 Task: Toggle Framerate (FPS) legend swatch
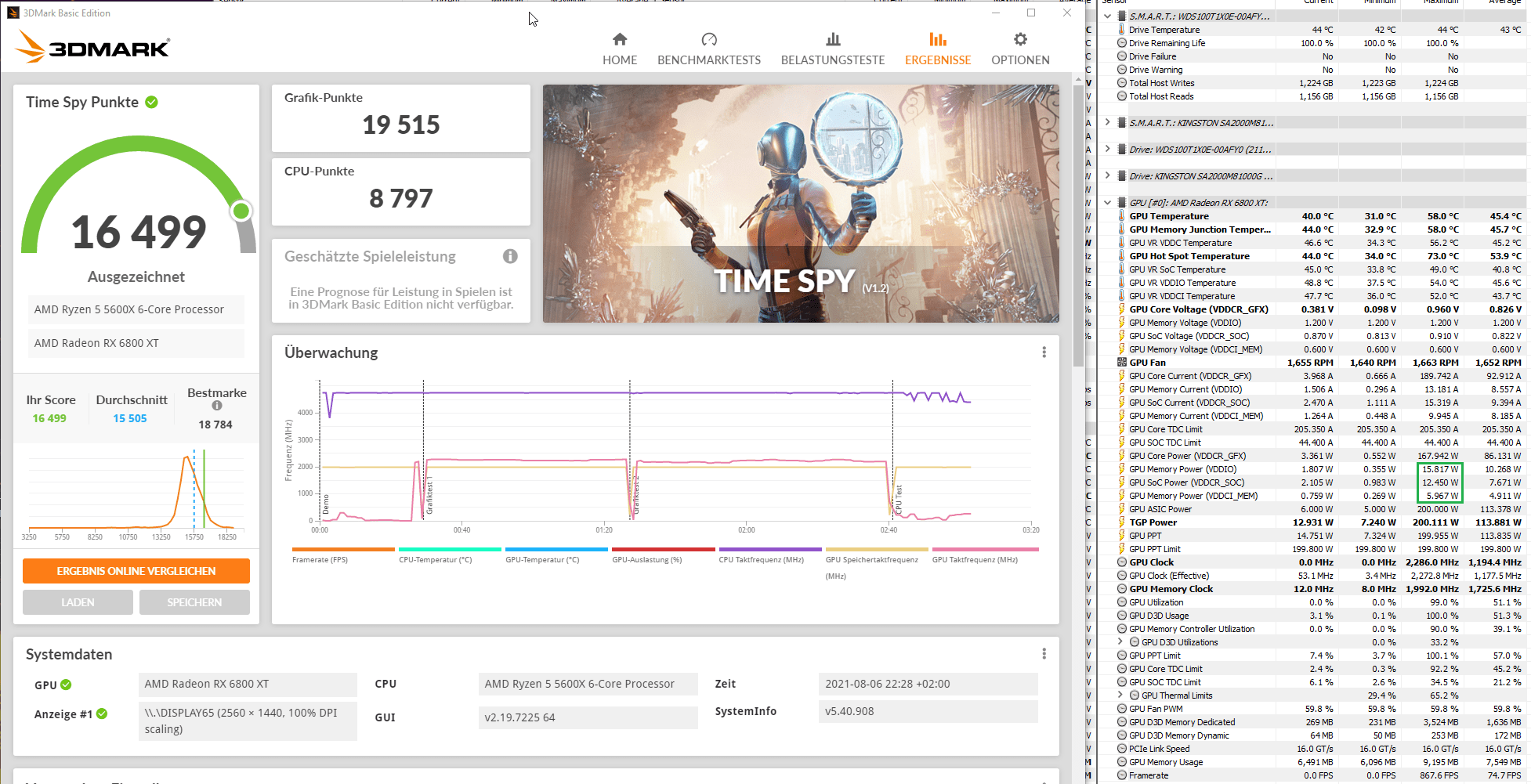click(x=343, y=549)
